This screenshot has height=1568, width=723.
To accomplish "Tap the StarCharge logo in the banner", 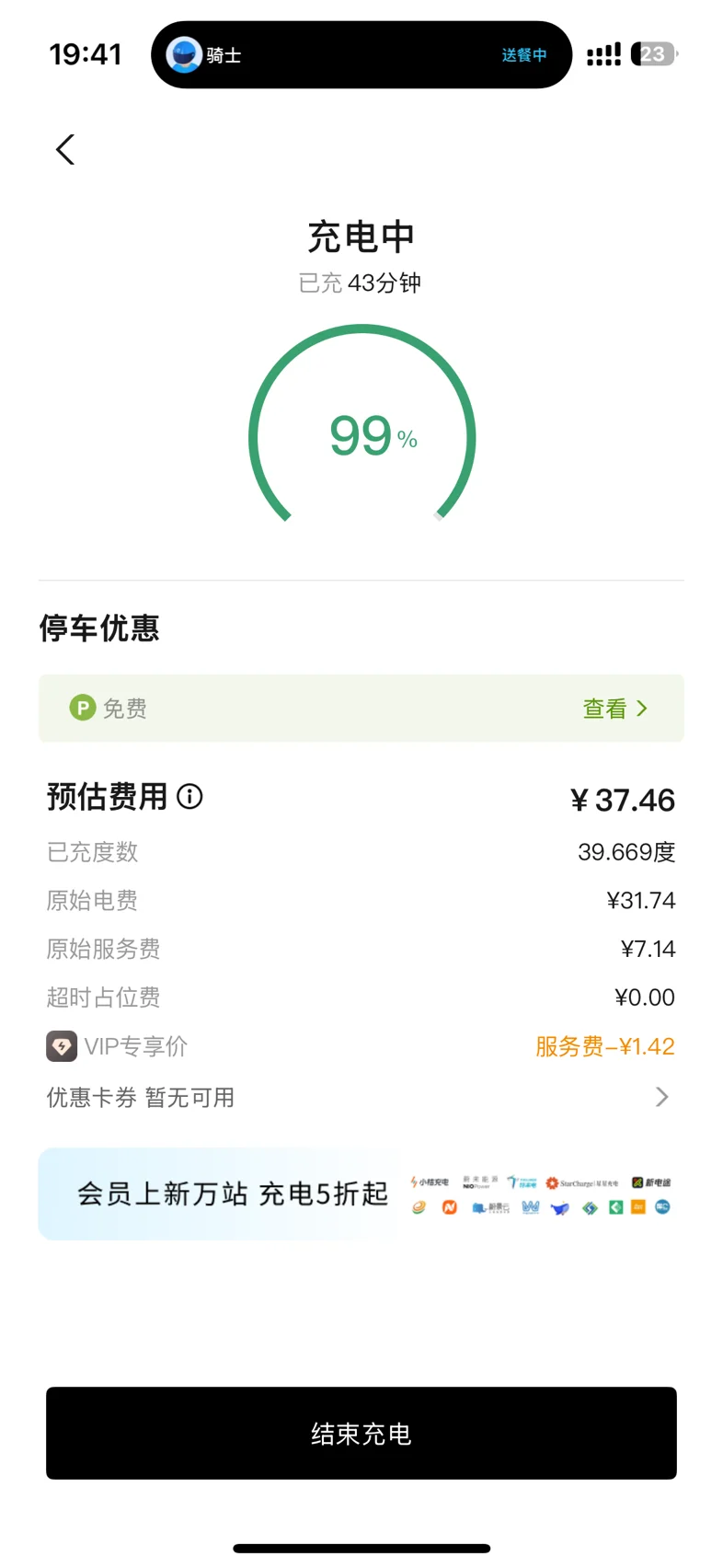I will click(x=581, y=1183).
